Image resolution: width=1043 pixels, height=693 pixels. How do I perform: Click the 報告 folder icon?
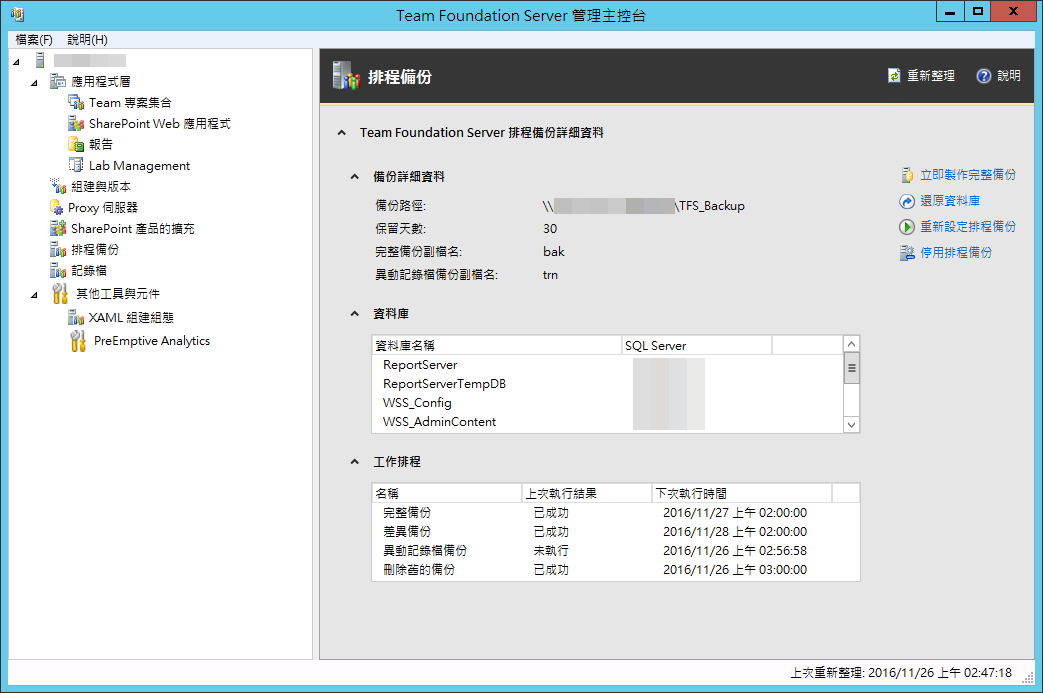click(76, 144)
